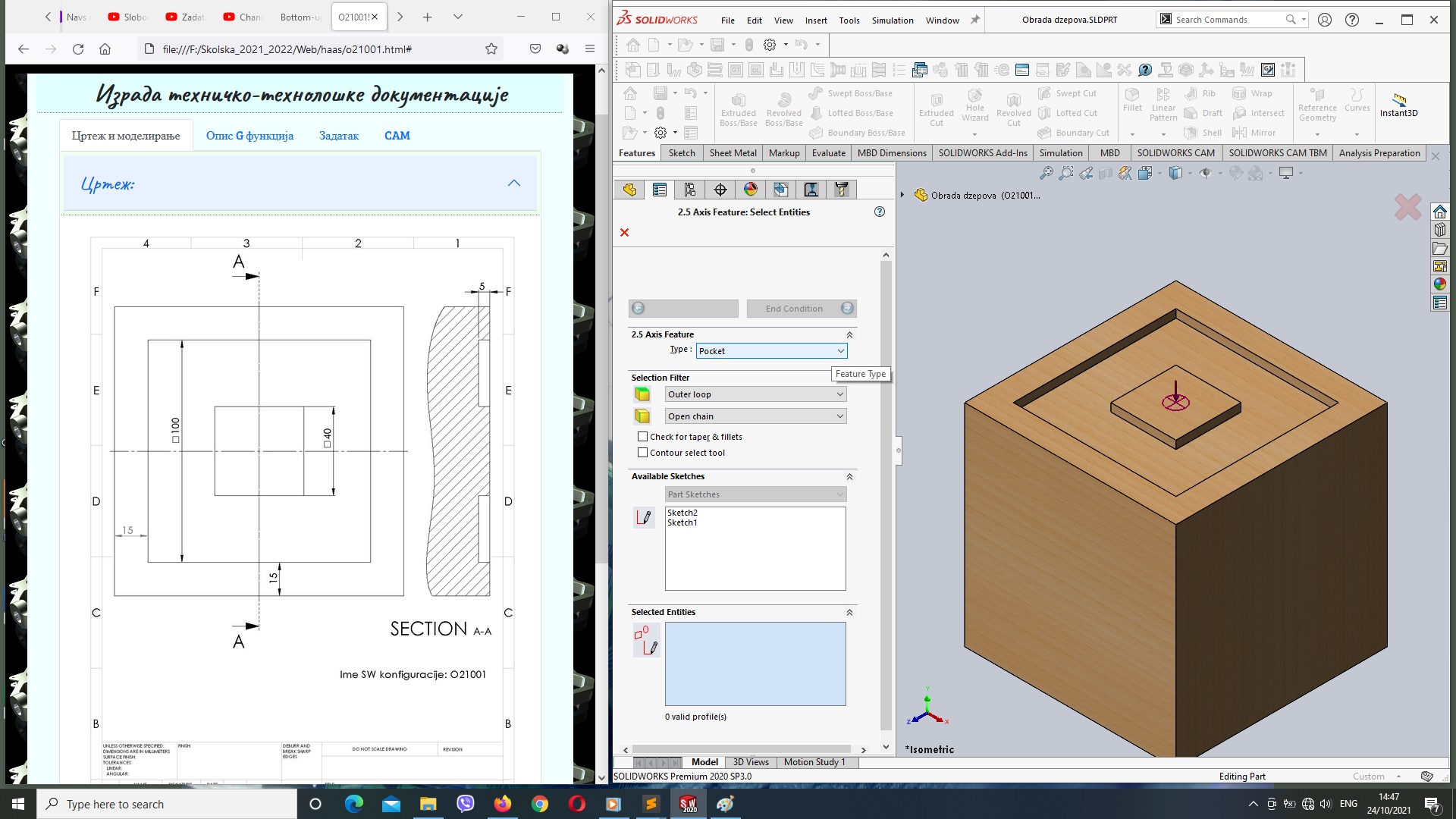Open the FeatureManager design tree tab

point(629,190)
